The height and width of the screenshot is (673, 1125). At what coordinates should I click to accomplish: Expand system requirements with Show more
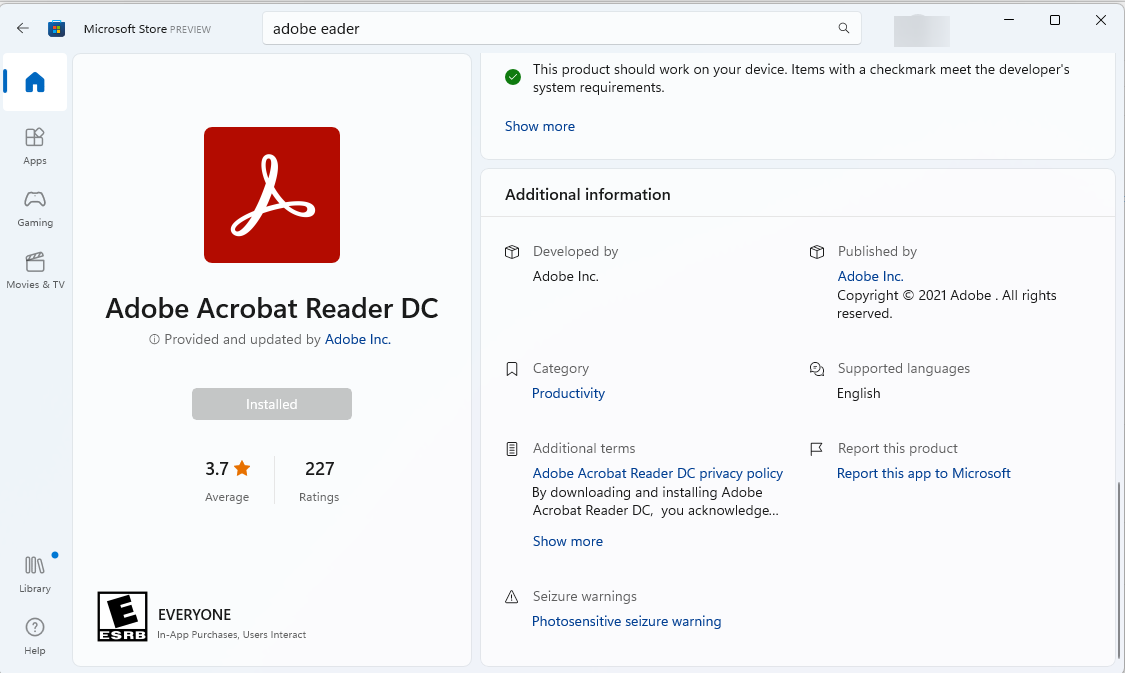[x=540, y=126]
